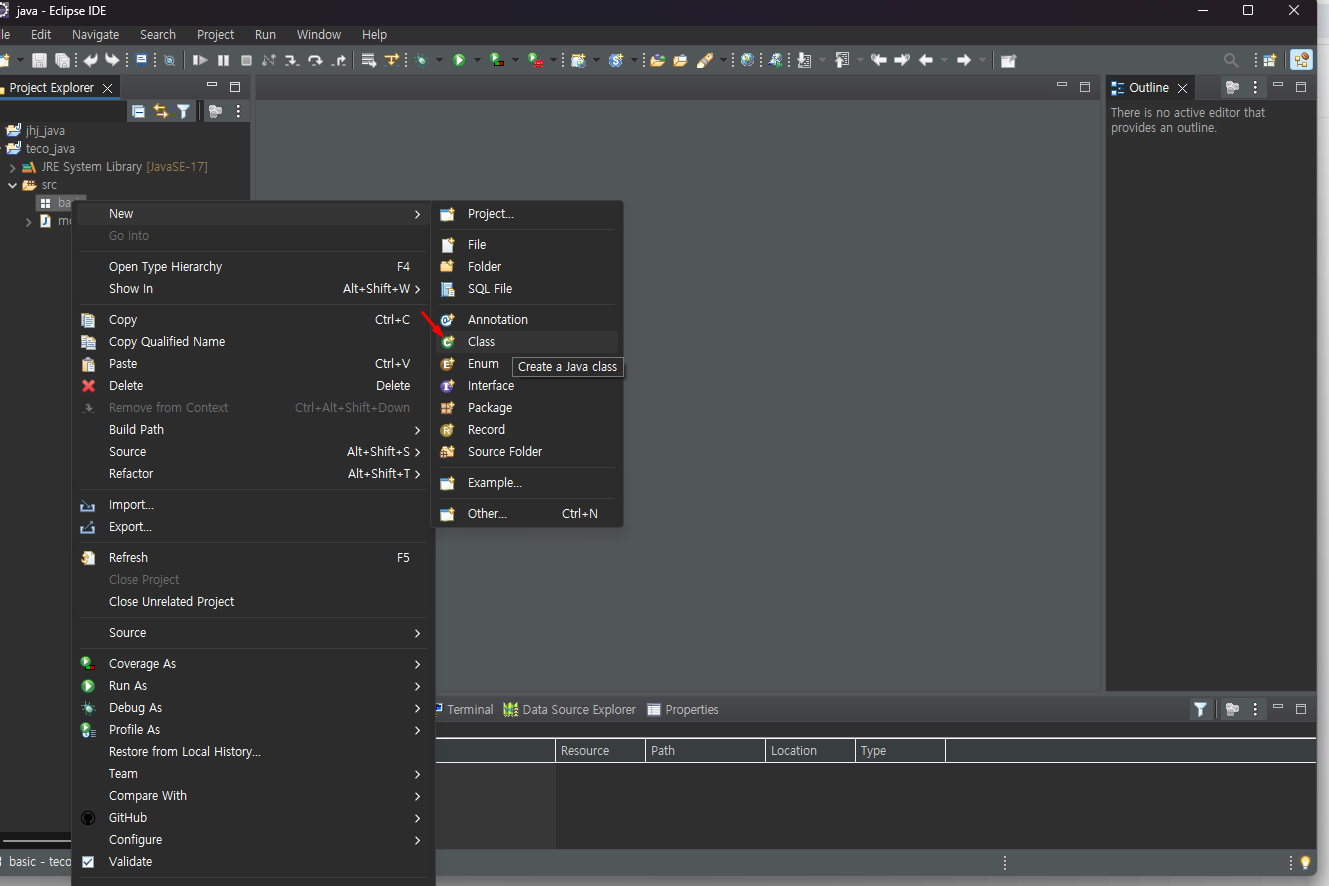Toggle Skip All Breakpoints in toolbar

169,60
